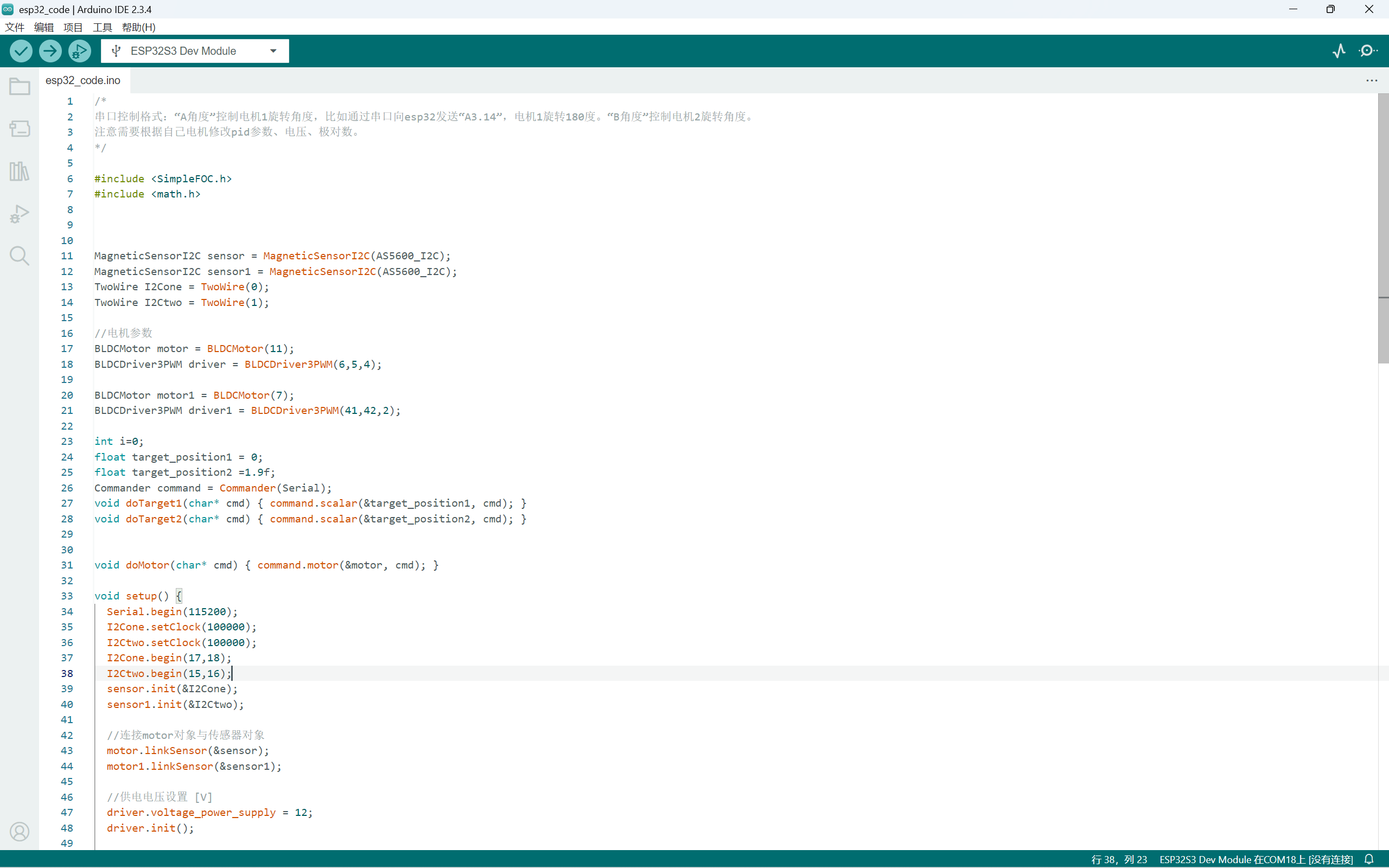The width and height of the screenshot is (1389, 868).
Task: Open the Boards Manager sidebar panel
Action: coord(20,129)
